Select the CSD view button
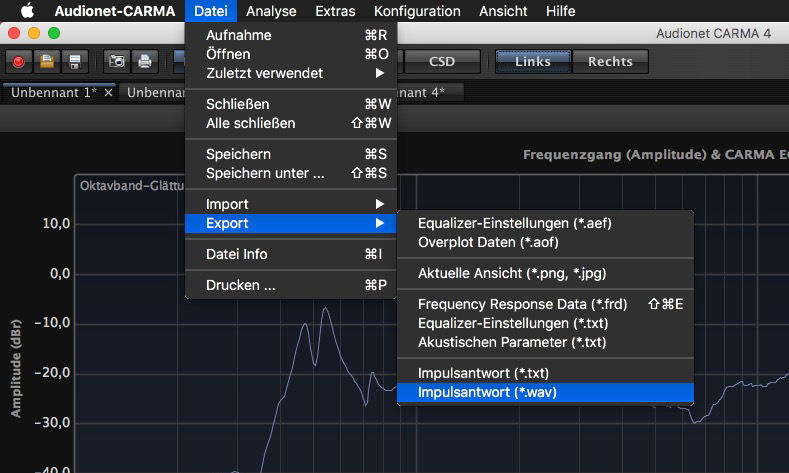789x473 pixels. pos(442,61)
